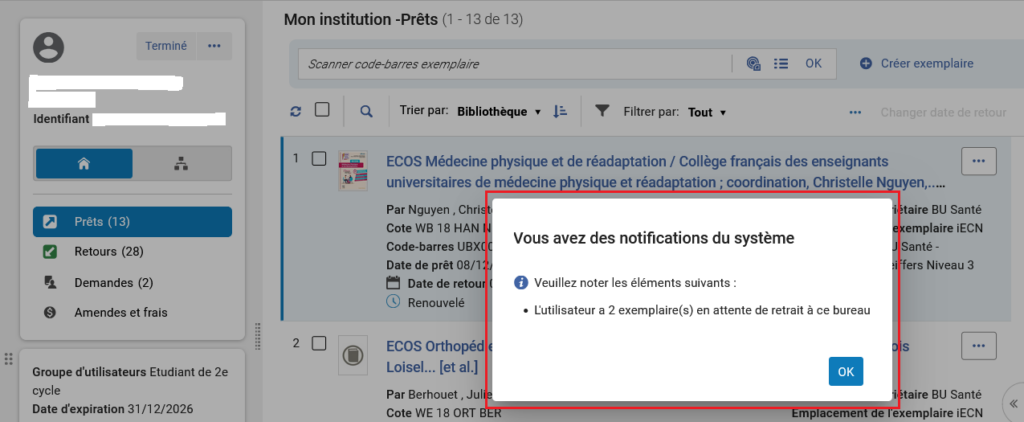Open the Trier par Bibliothèque dropdown
This screenshot has height=422, width=1024.
click(x=499, y=112)
